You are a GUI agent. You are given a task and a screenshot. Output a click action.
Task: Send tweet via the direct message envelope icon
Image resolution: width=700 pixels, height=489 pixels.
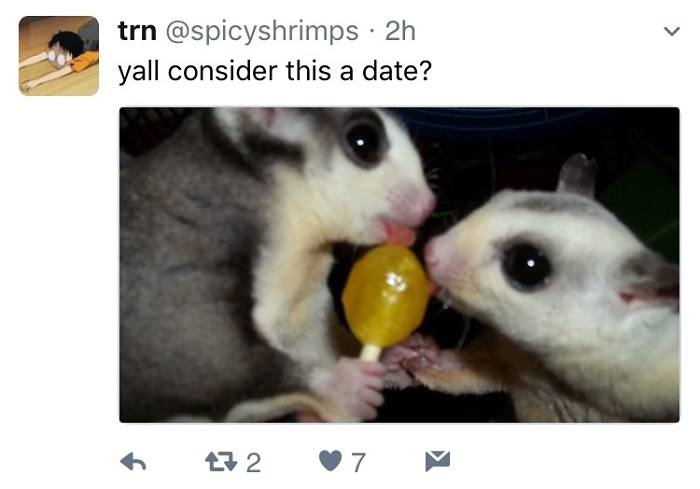[x=438, y=461]
